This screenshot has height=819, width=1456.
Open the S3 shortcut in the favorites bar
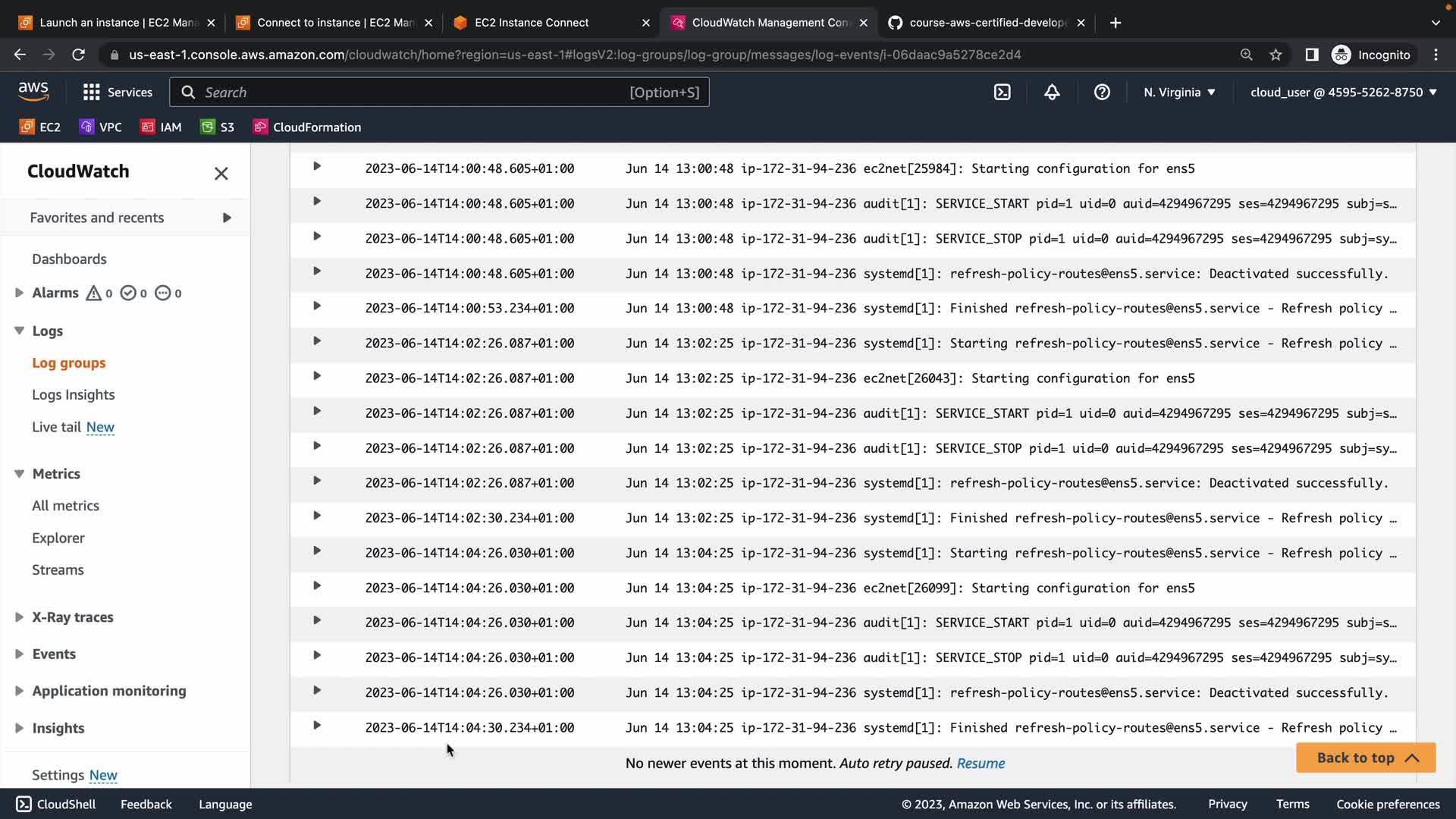(x=218, y=127)
